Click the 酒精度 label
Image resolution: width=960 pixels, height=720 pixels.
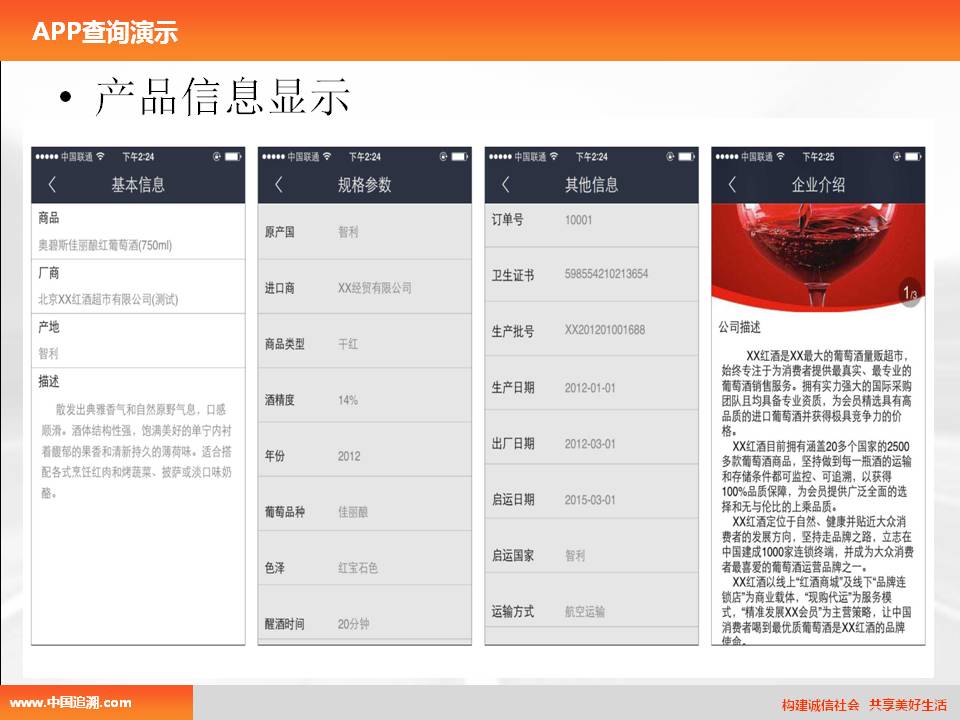[279, 400]
